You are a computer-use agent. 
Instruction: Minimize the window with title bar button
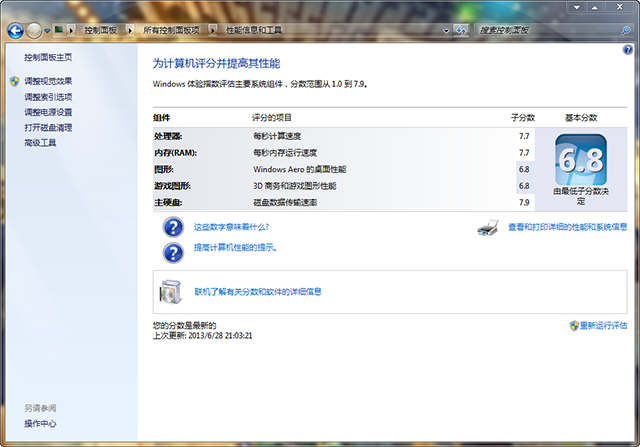577,7
